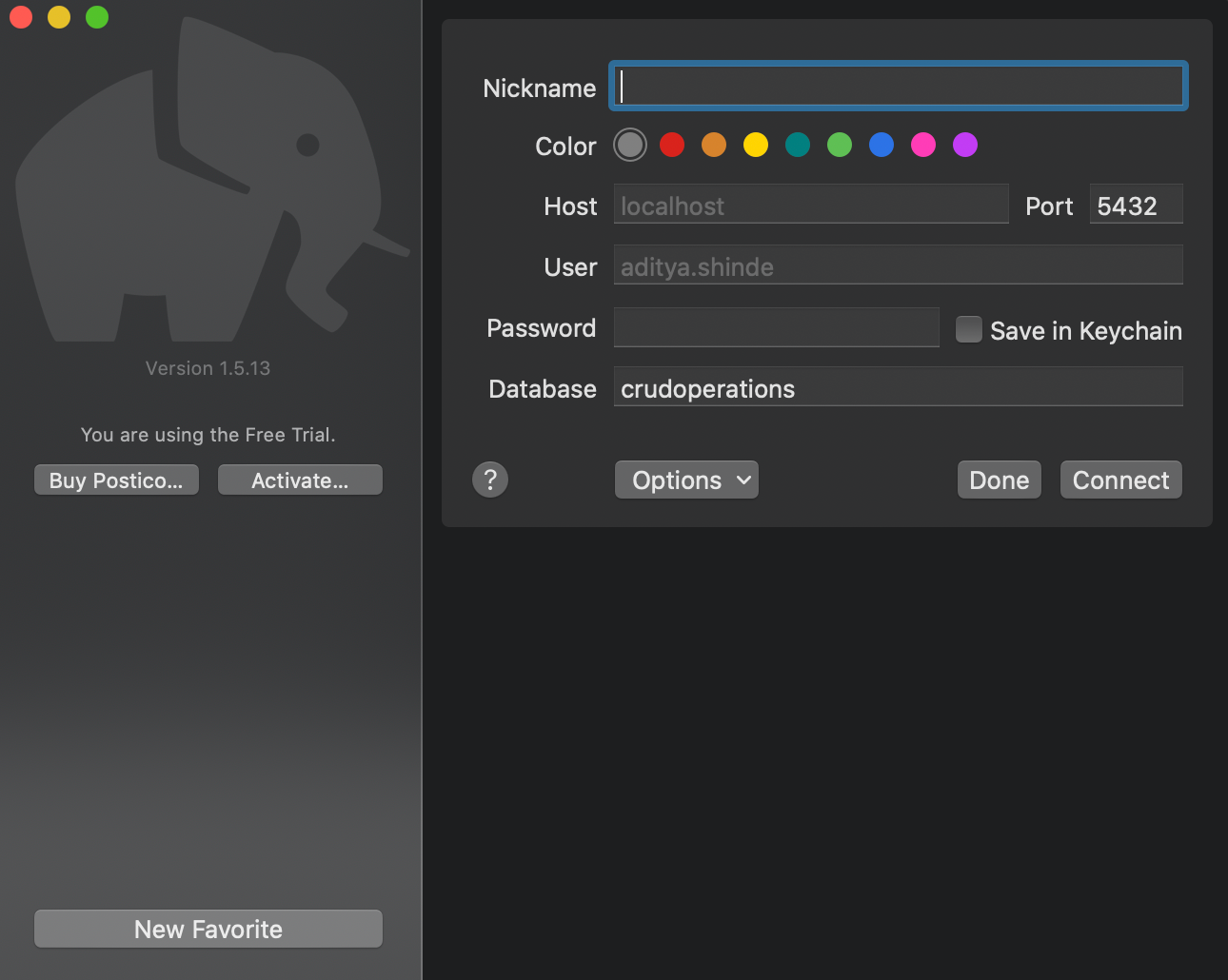The height and width of the screenshot is (980, 1228).
Task: Maximize the window with green button
Action: click(97, 17)
